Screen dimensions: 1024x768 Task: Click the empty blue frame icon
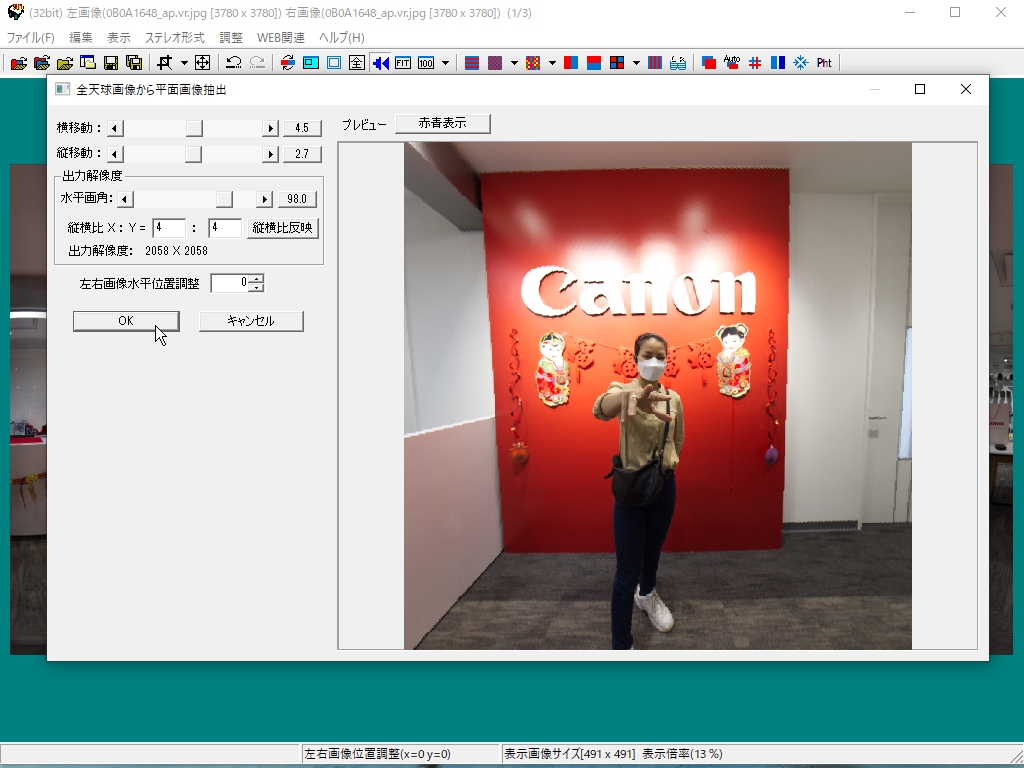[x=334, y=63]
